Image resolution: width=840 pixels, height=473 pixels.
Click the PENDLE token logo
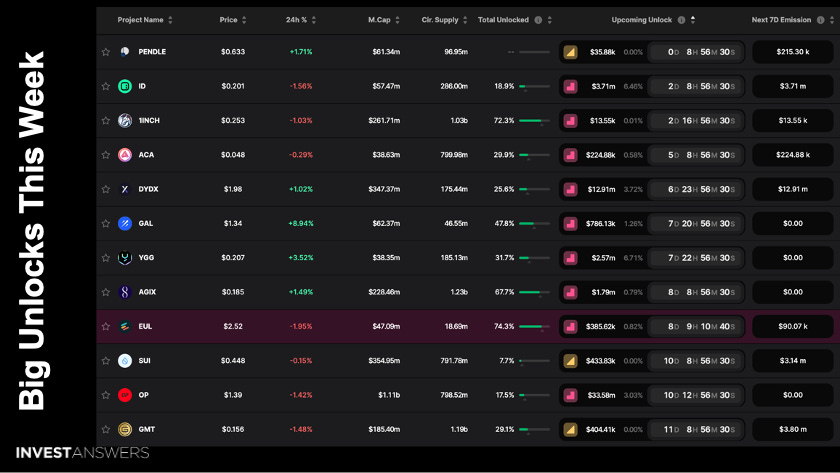[x=125, y=52]
